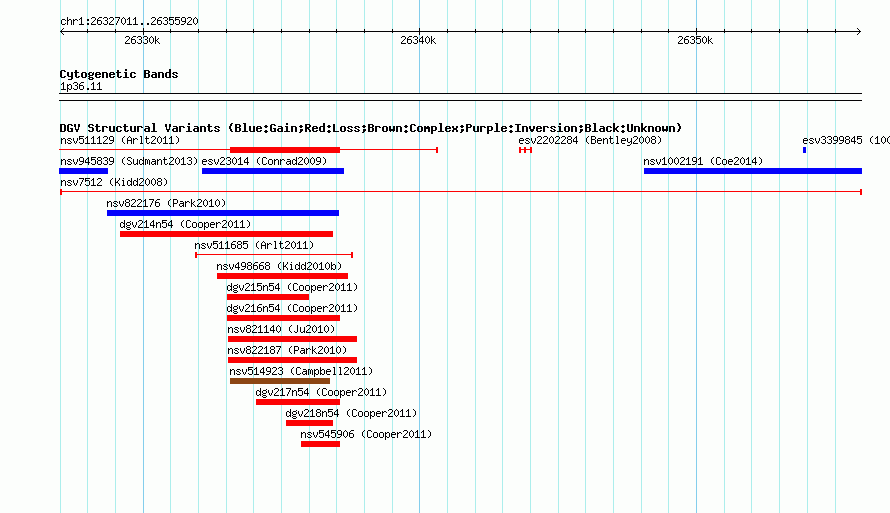Click the right arrowhead of the ruler
This screenshot has width=890, height=513.
859,31
